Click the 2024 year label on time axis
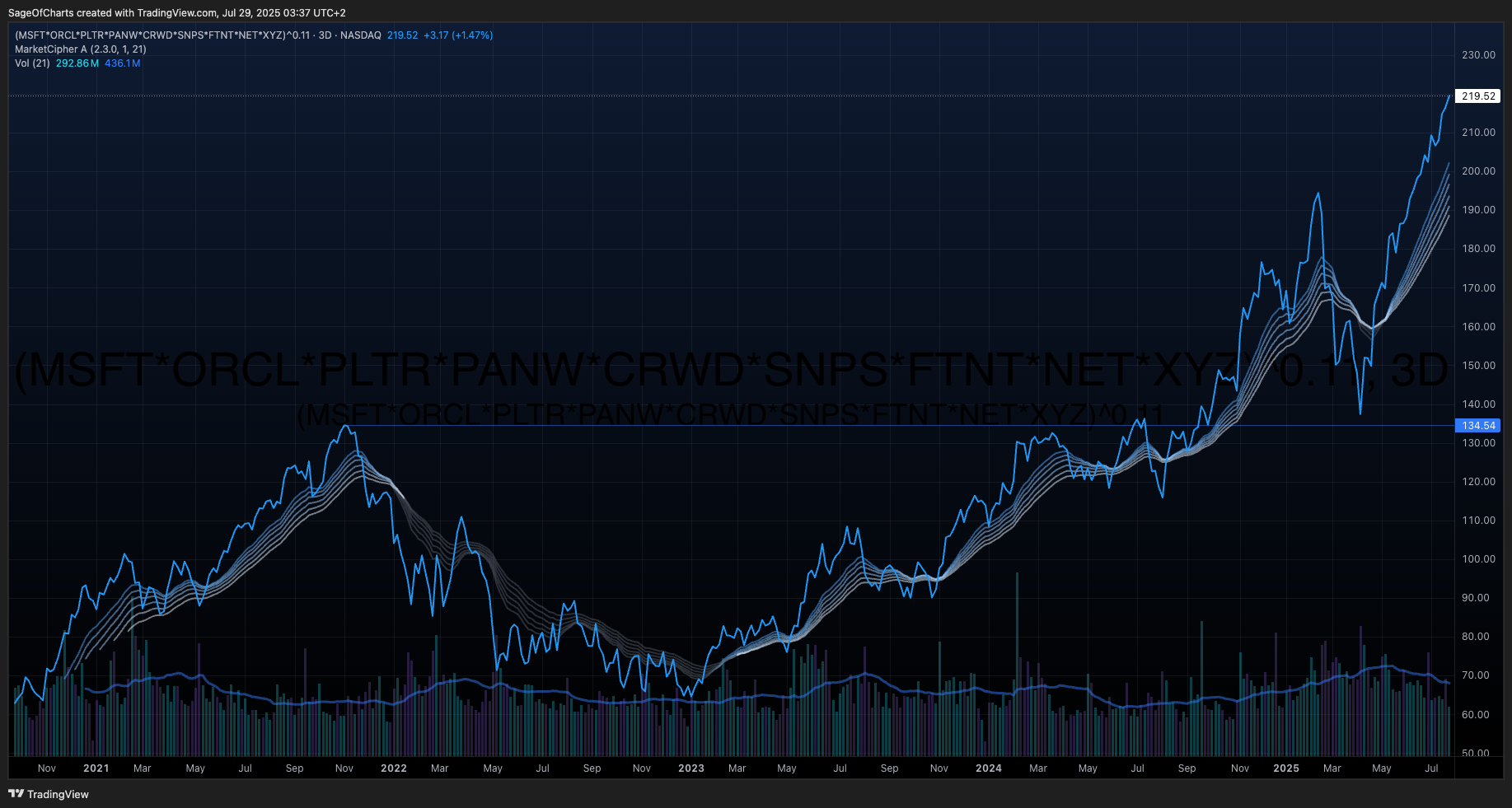 (989, 768)
